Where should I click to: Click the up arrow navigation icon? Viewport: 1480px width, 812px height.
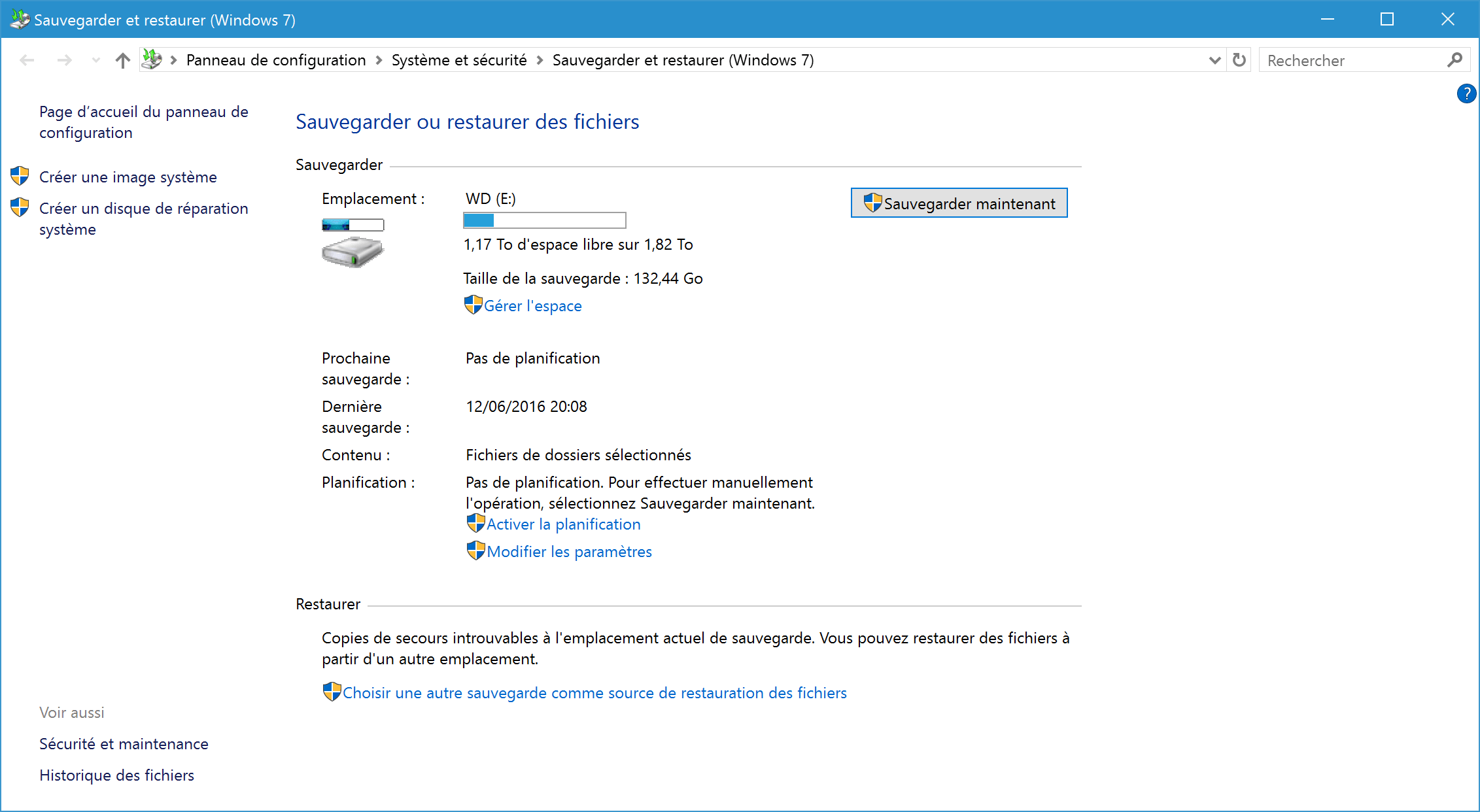(122, 60)
